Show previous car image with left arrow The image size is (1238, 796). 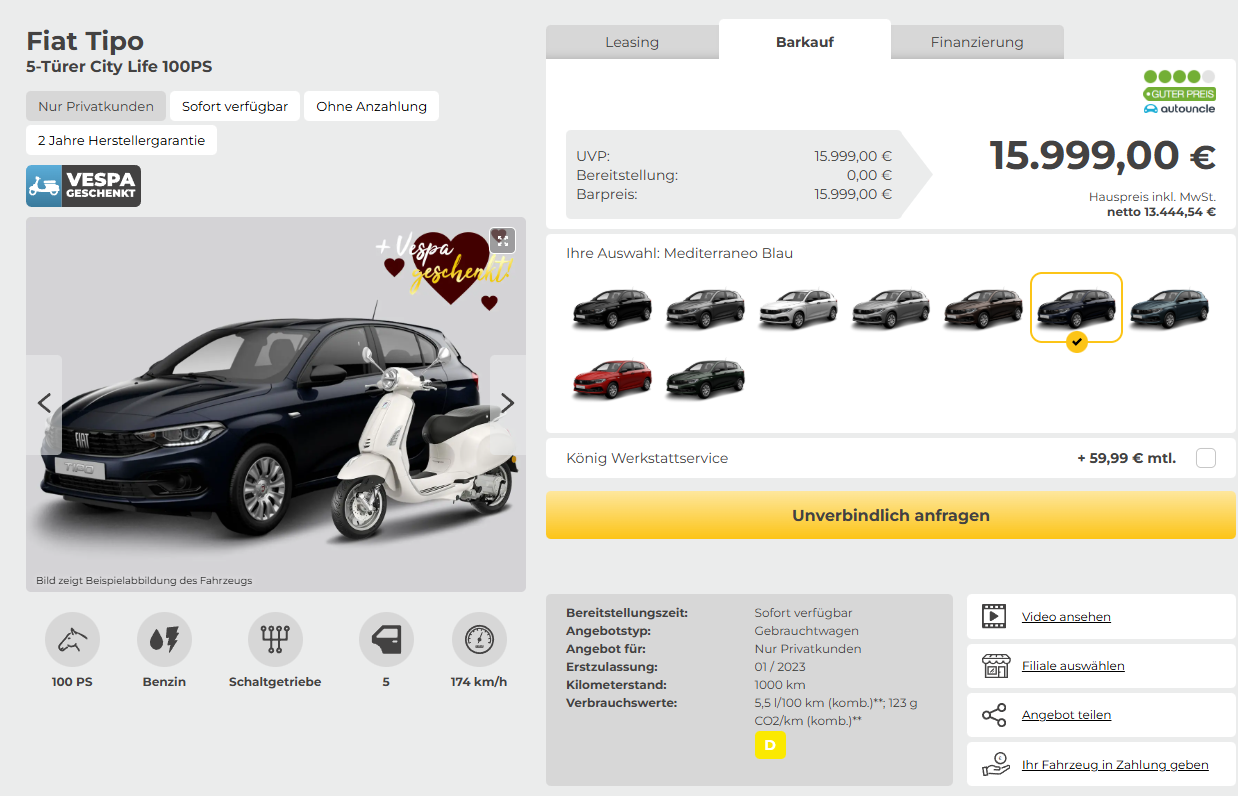(44, 403)
